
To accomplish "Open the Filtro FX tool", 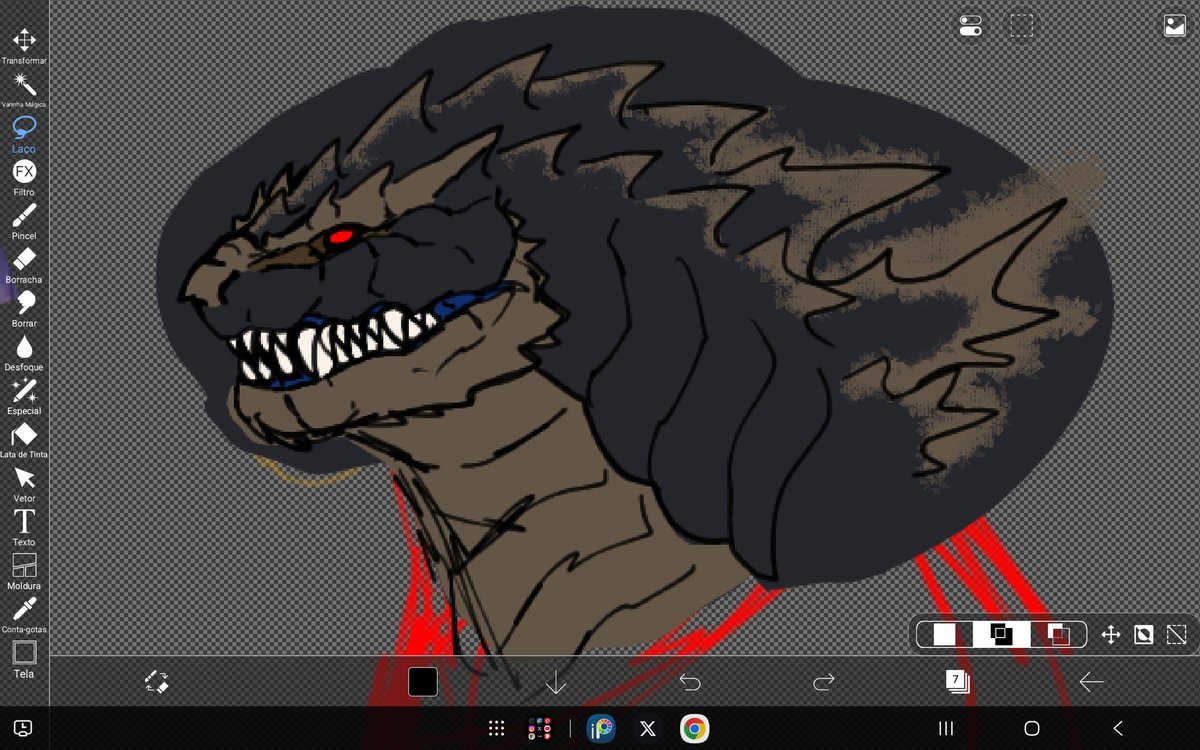I will 24,178.
